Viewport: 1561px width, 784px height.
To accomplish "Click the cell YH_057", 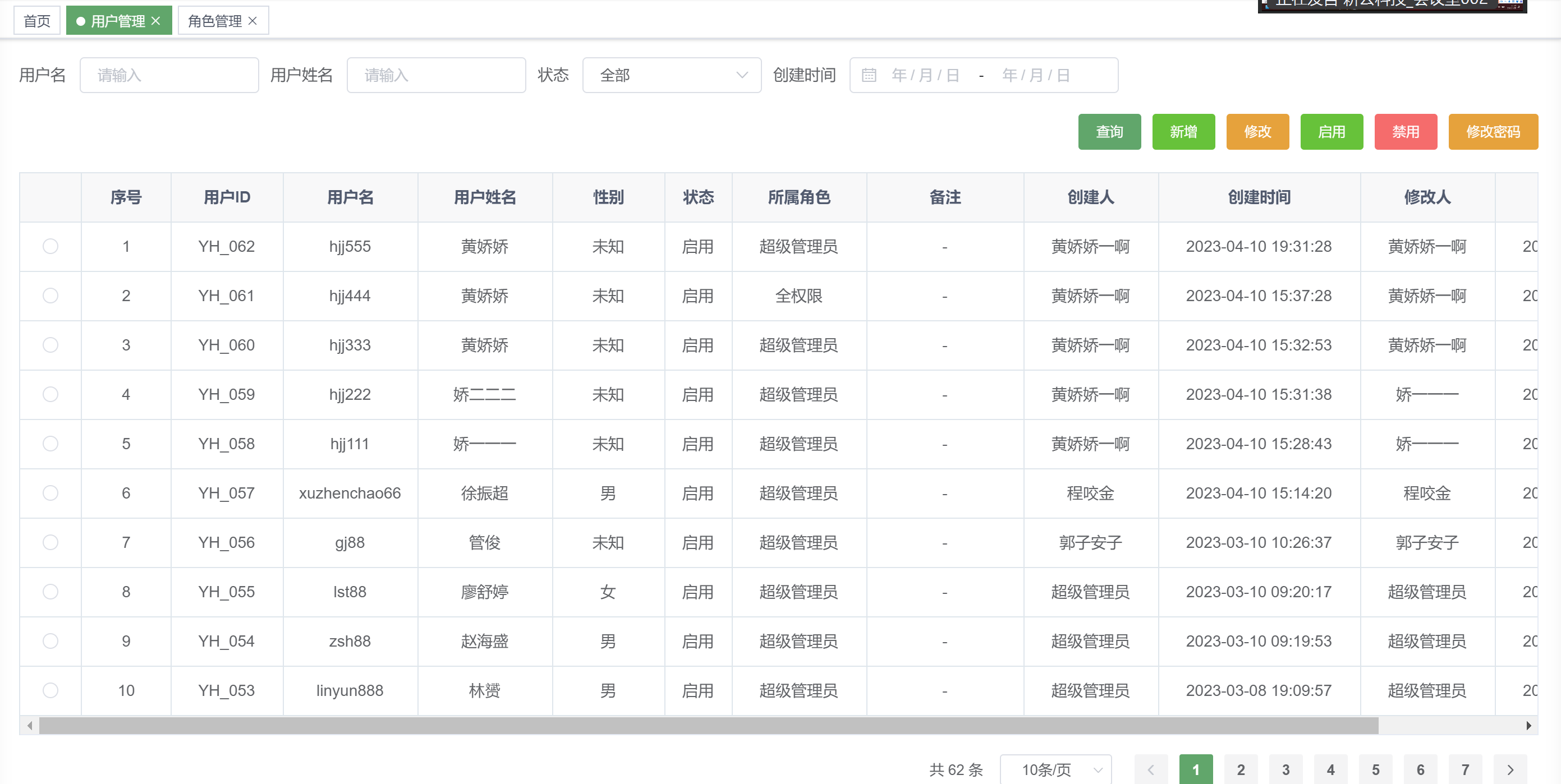I will click(x=227, y=493).
